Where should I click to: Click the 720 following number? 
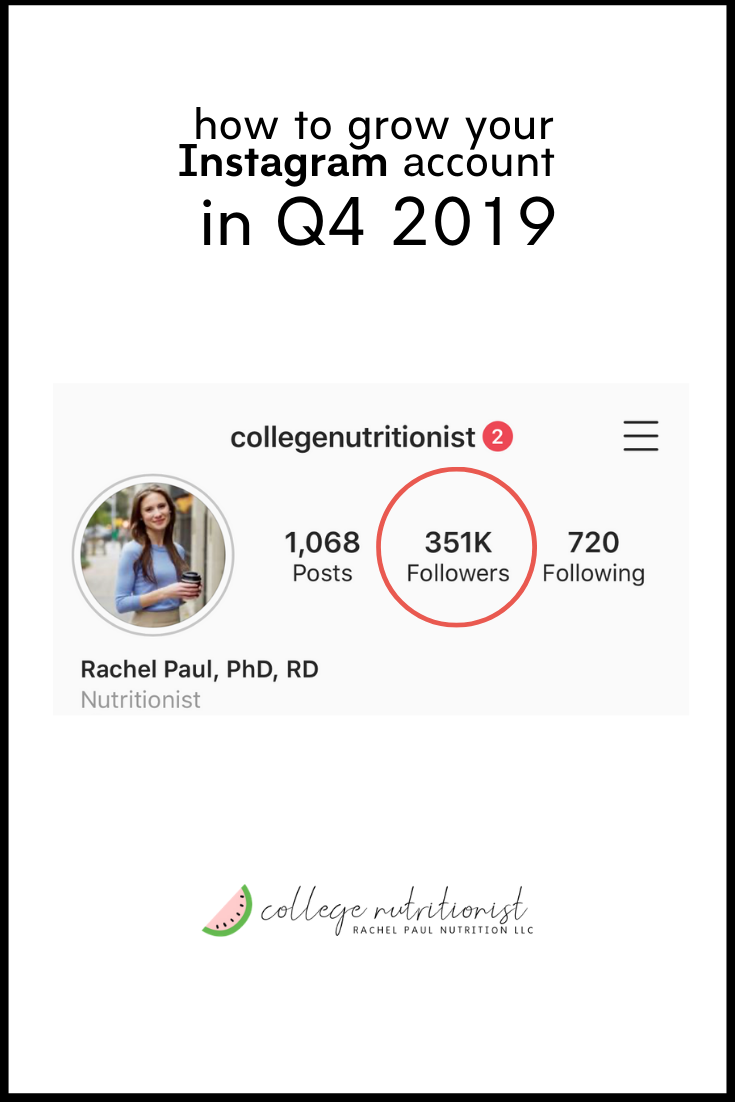tap(593, 543)
